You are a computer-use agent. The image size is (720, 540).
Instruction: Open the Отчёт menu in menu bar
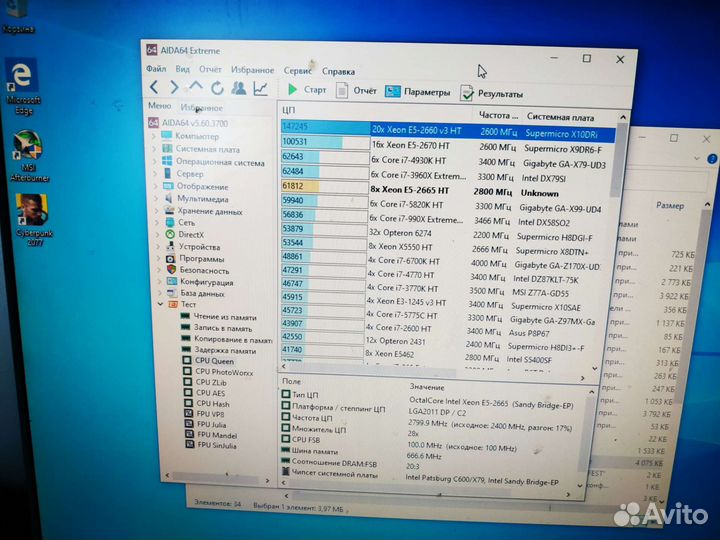210,69
